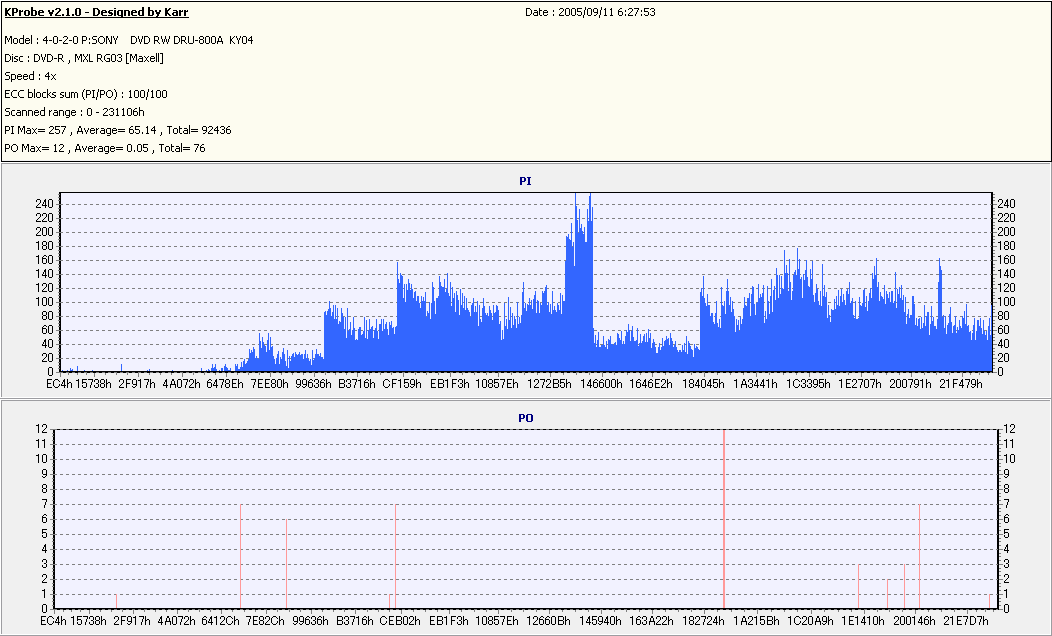1052x636 pixels.
Task: Click the PI narrow spike near 200791h
Action: pyautogui.click(x=940, y=315)
